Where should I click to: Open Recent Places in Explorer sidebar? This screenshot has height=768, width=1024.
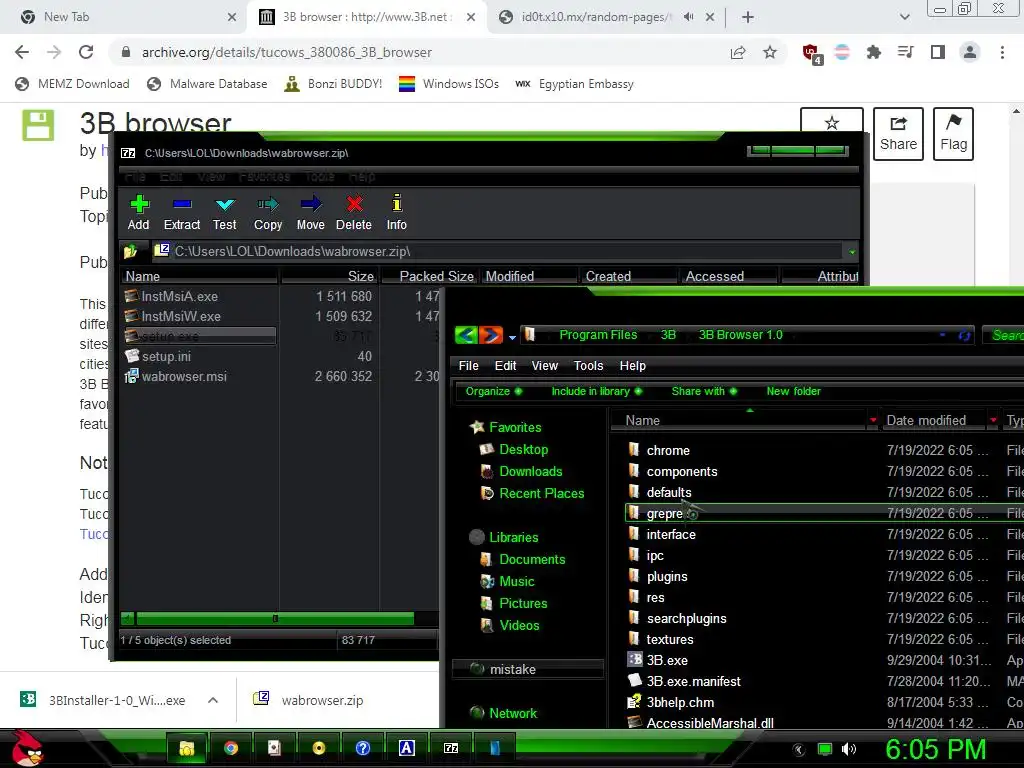532,494
